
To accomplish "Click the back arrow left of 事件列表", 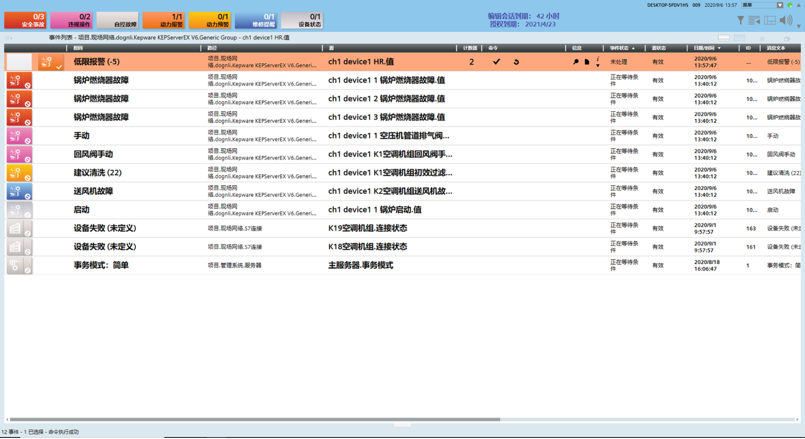I will (x=9, y=38).
